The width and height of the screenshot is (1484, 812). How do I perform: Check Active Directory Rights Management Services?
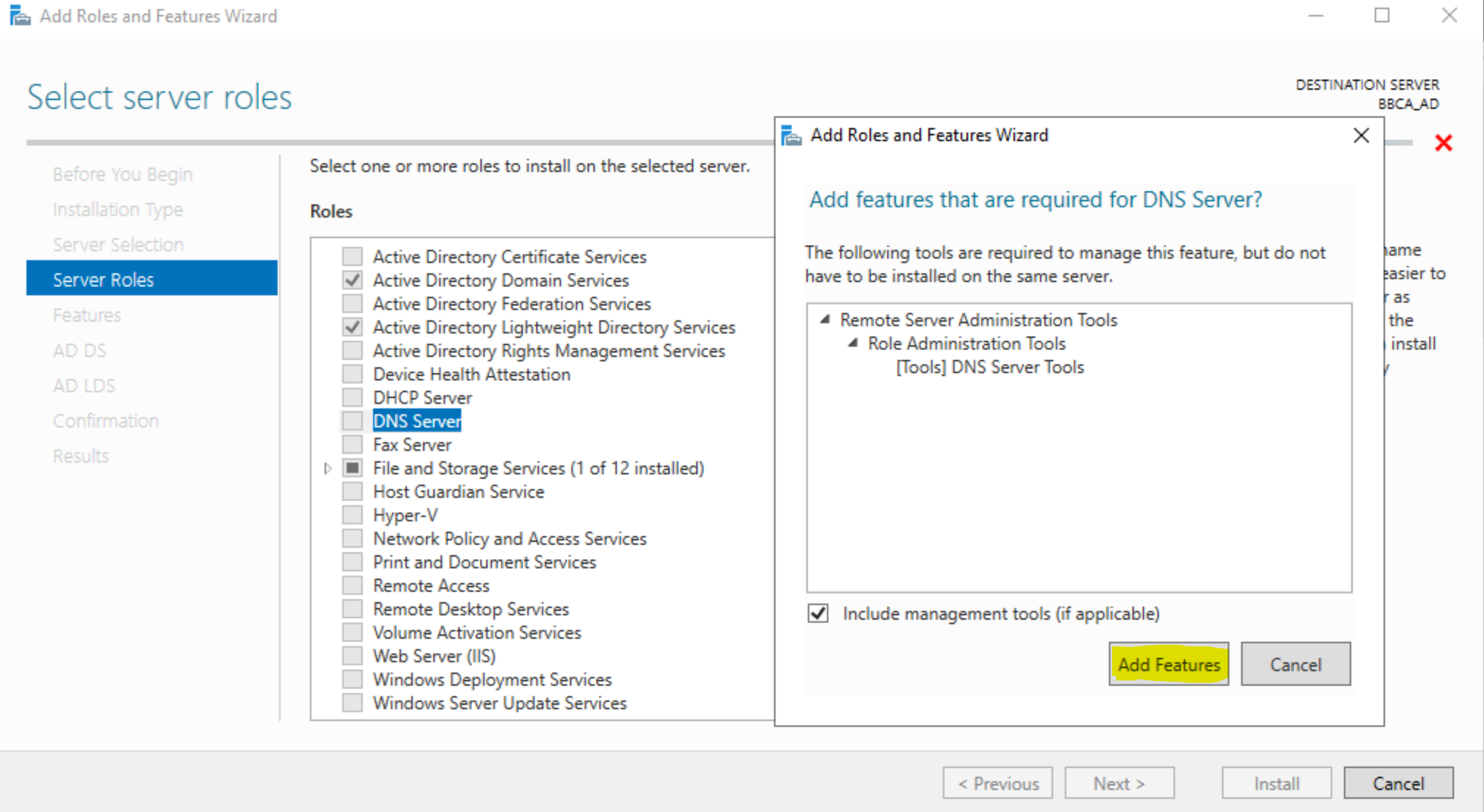(x=352, y=351)
